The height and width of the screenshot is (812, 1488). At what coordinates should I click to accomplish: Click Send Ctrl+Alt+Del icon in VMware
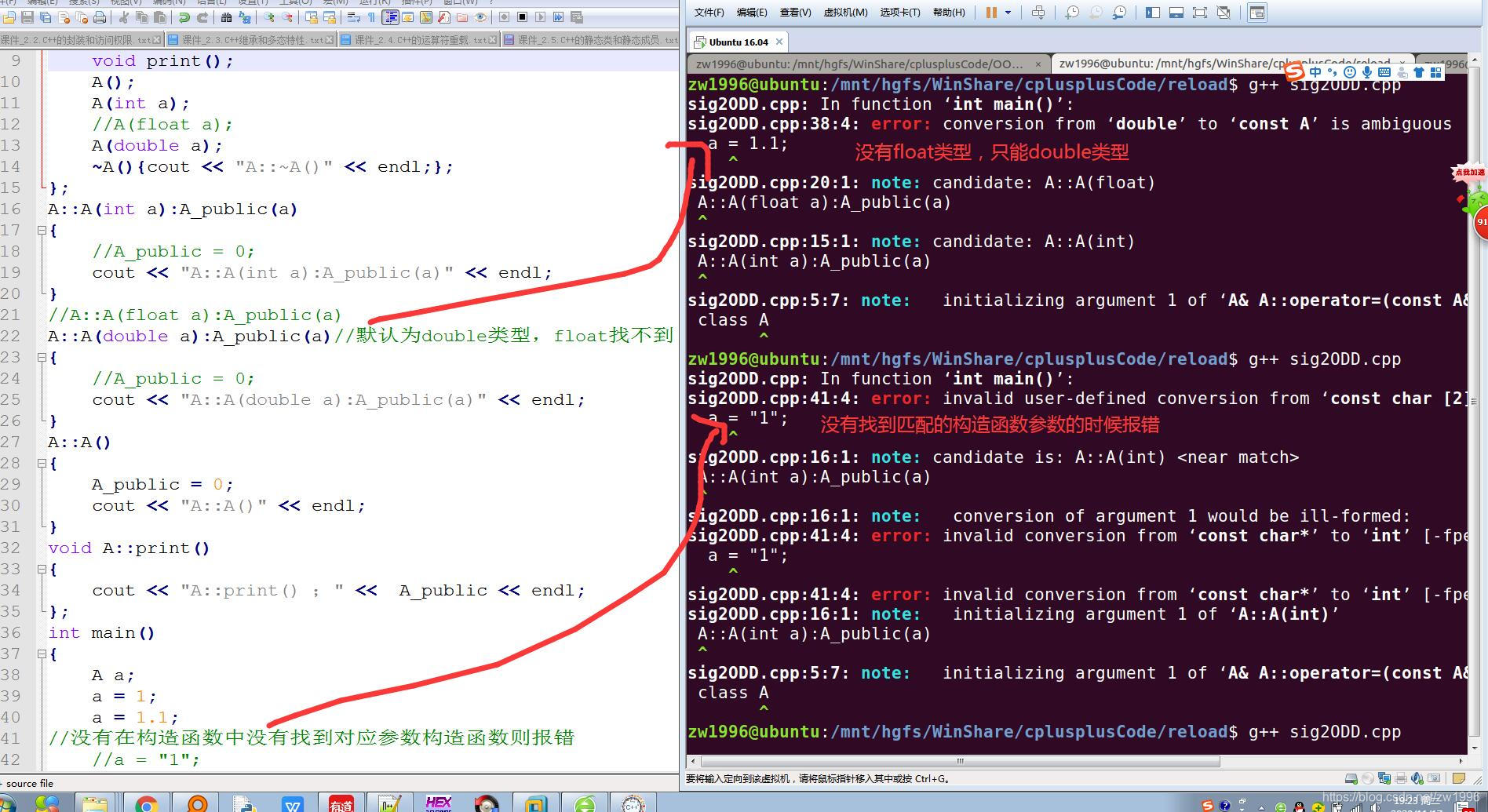pyautogui.click(x=1038, y=13)
